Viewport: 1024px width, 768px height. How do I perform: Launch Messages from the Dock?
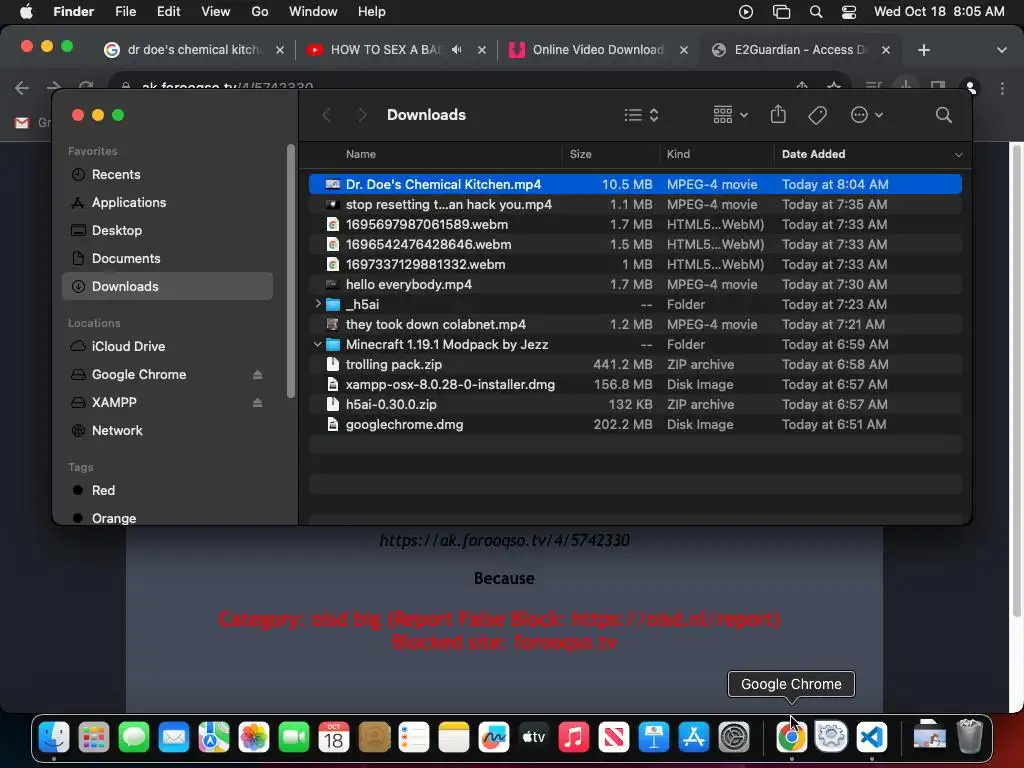tap(134, 737)
